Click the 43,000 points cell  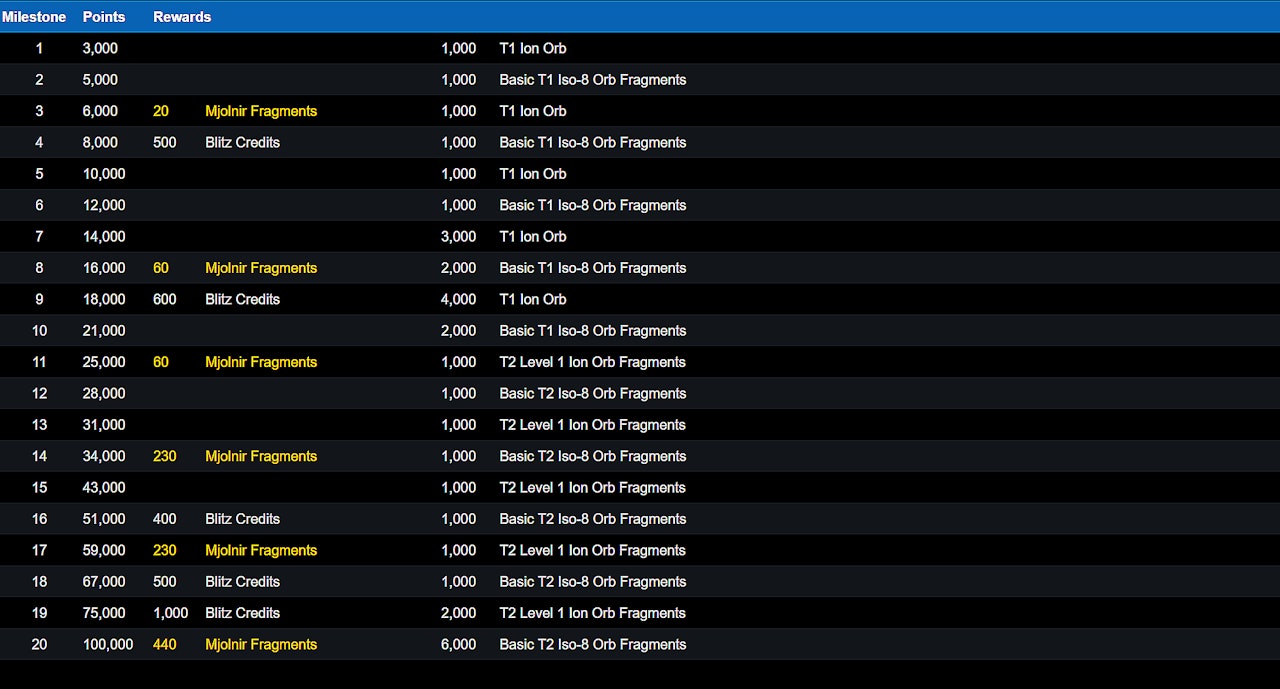click(x=104, y=487)
